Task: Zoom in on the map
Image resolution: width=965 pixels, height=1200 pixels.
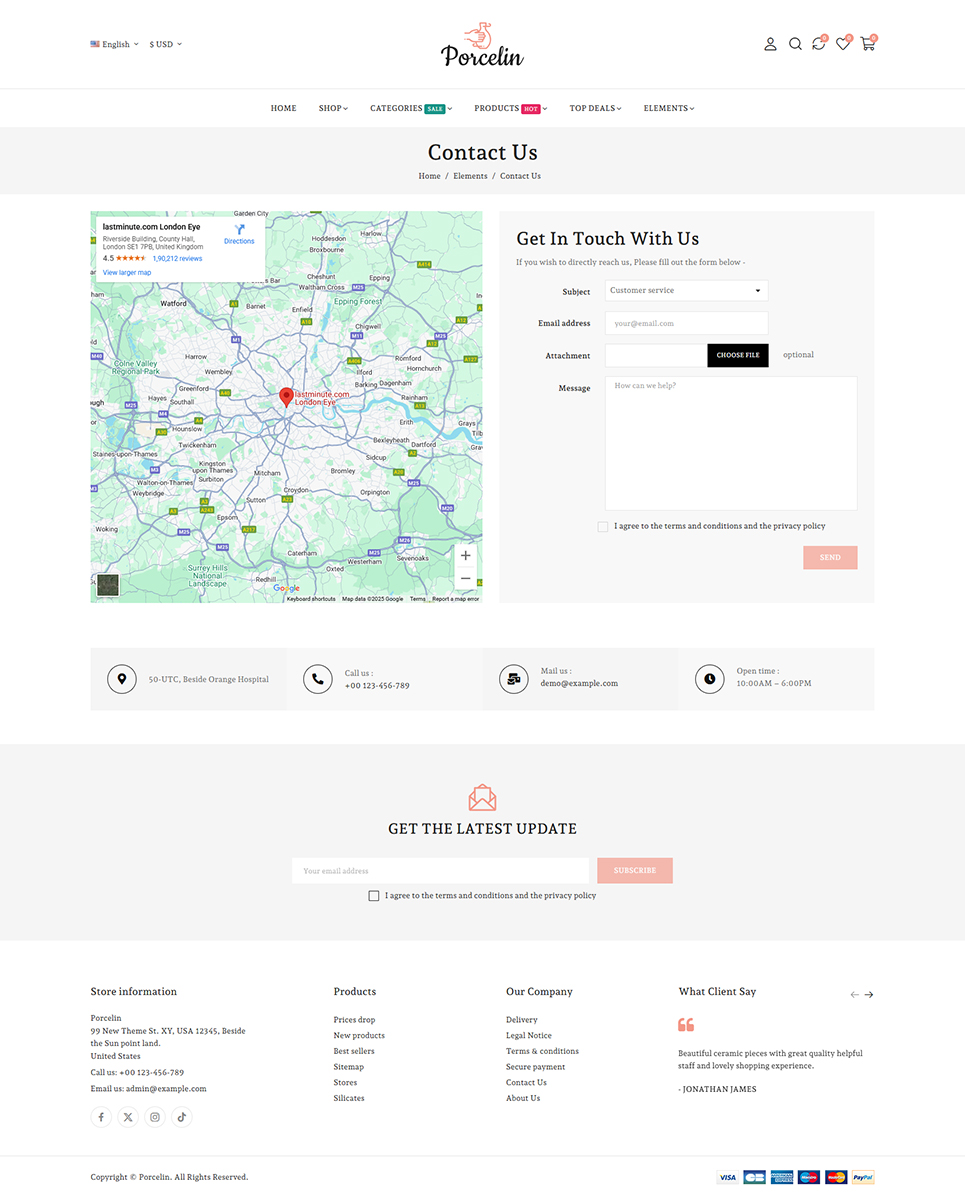Action: (x=465, y=556)
